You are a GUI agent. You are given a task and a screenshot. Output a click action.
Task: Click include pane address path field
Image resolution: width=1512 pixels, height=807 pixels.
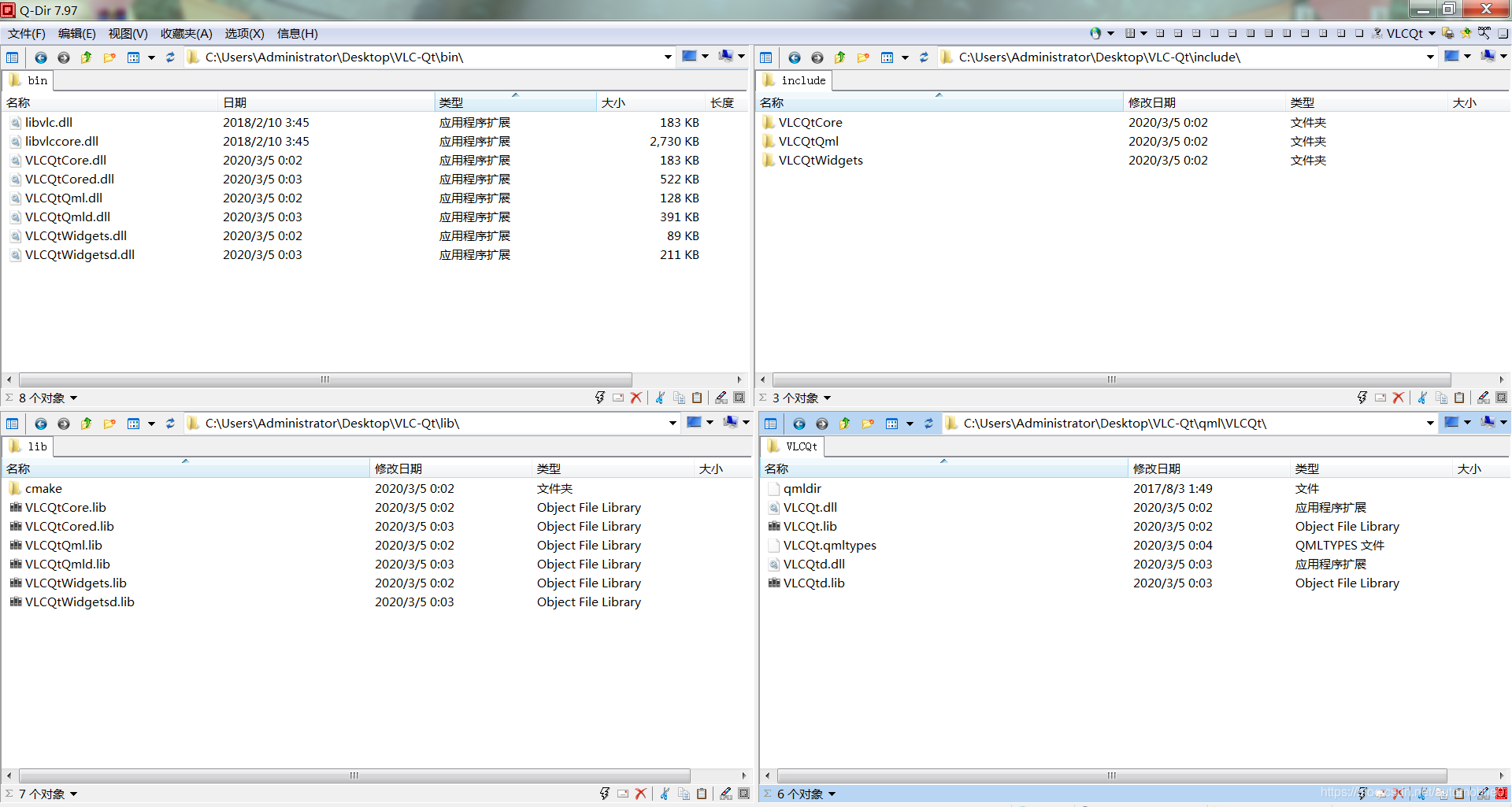click(x=1188, y=57)
